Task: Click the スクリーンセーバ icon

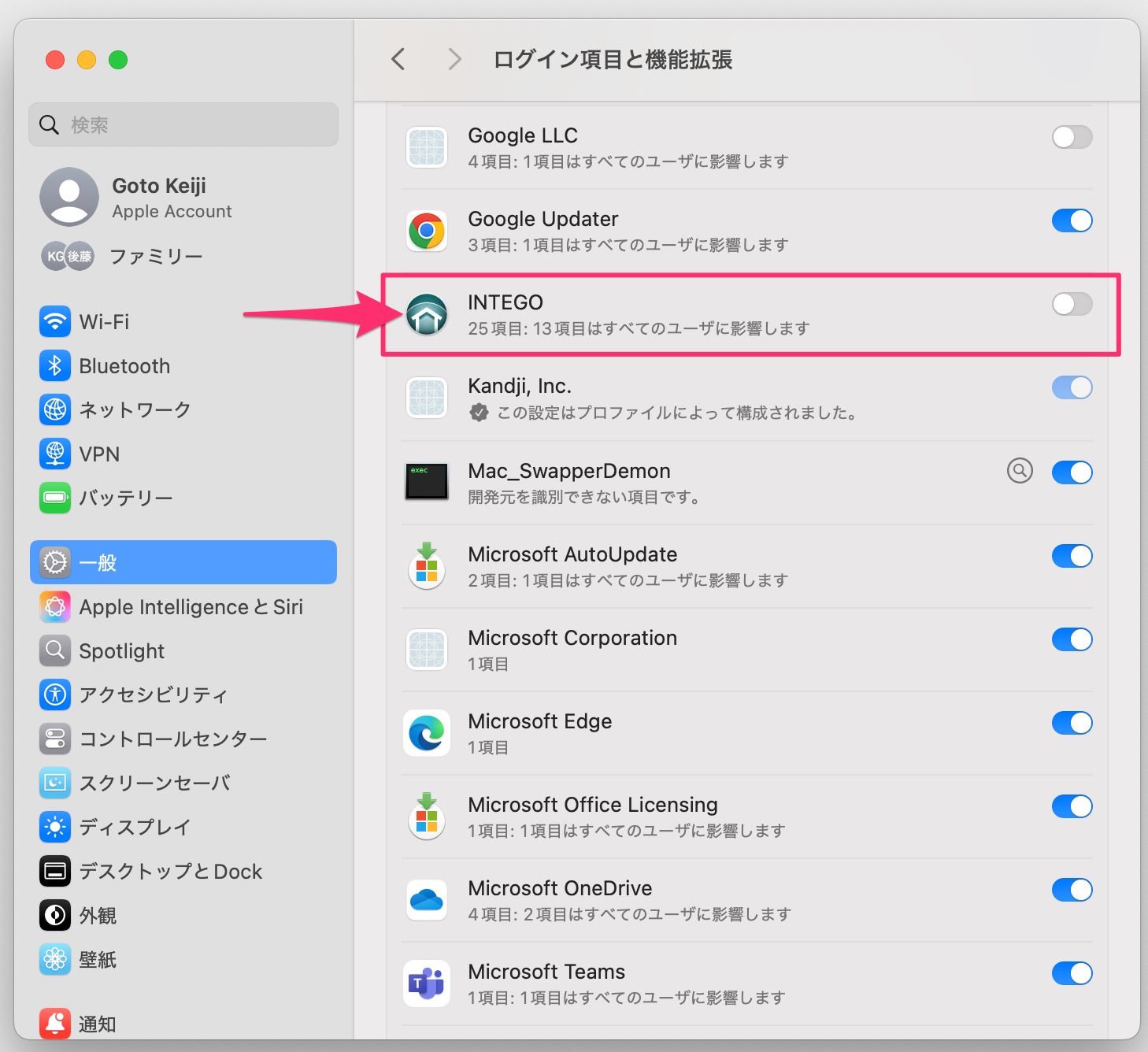Action: 55,783
